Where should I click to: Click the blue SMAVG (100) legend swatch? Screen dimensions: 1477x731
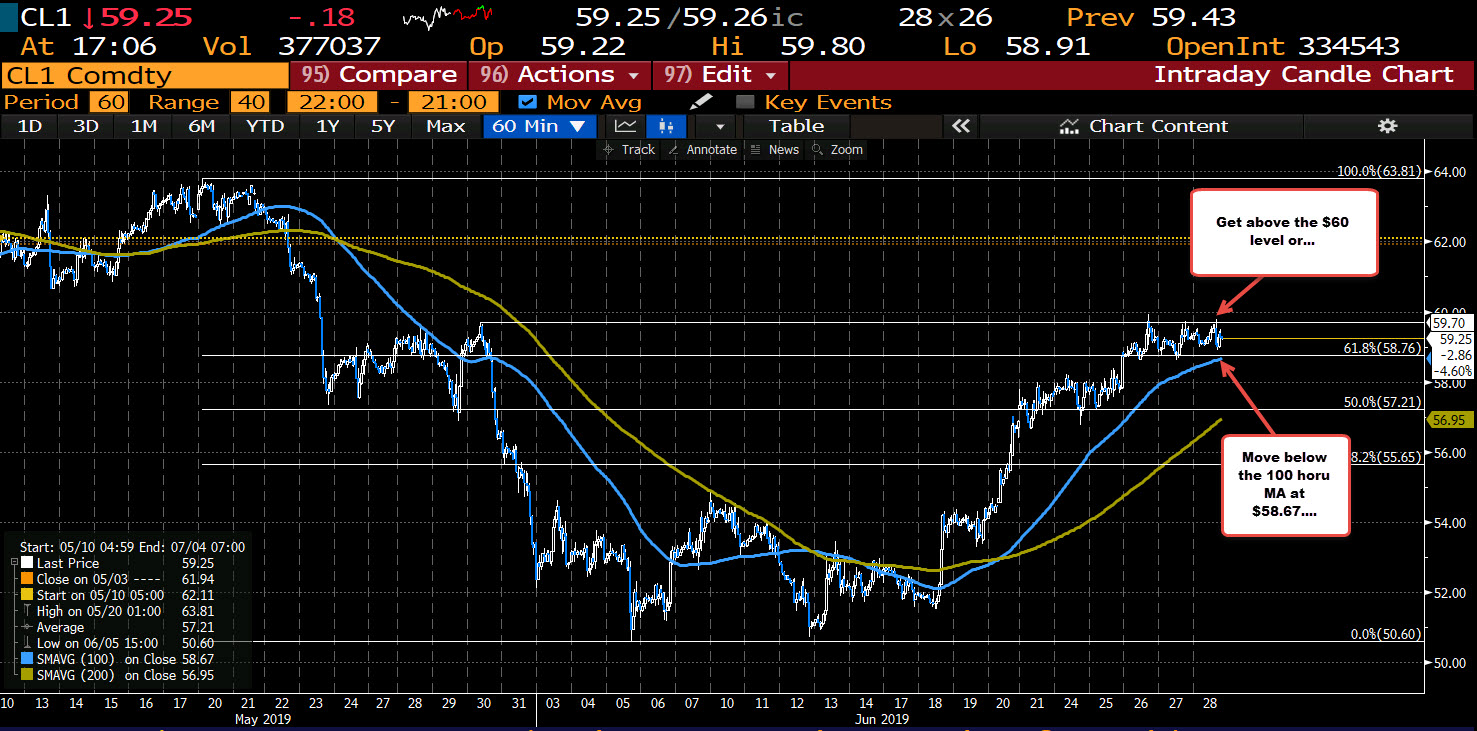[x=27, y=659]
